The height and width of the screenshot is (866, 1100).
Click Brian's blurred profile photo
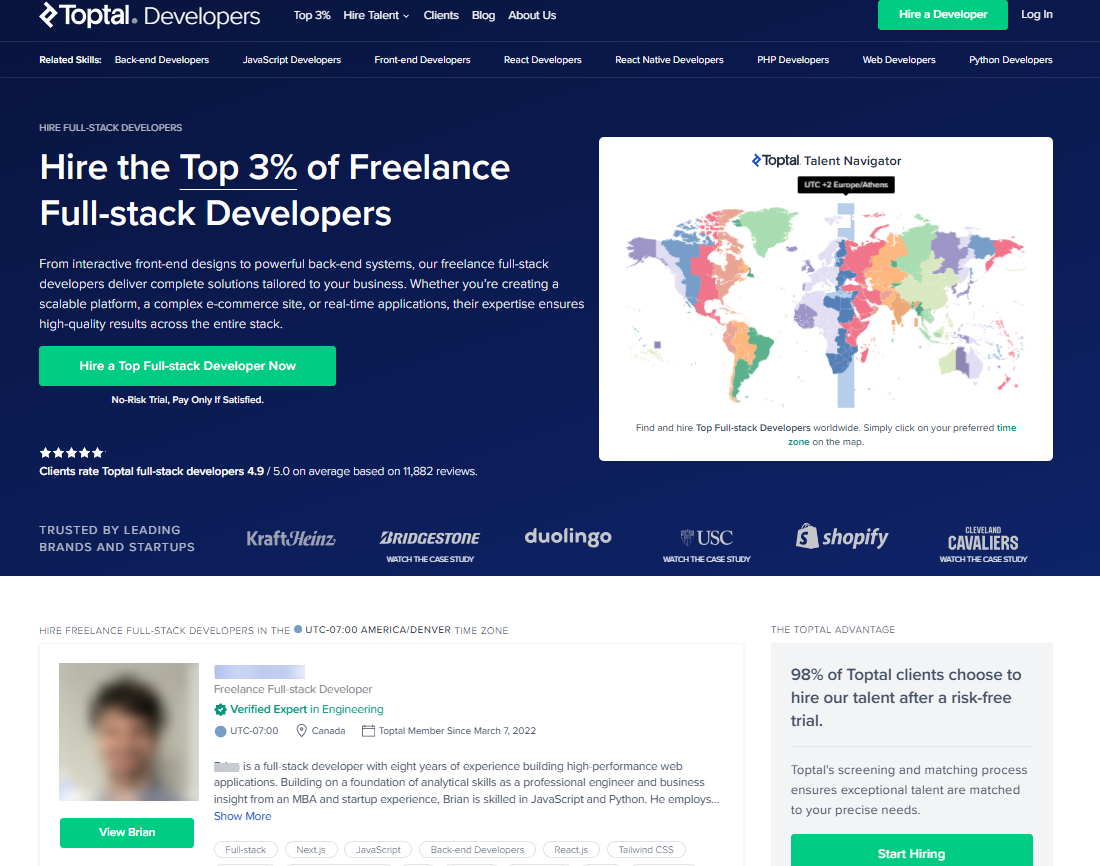(x=128, y=731)
